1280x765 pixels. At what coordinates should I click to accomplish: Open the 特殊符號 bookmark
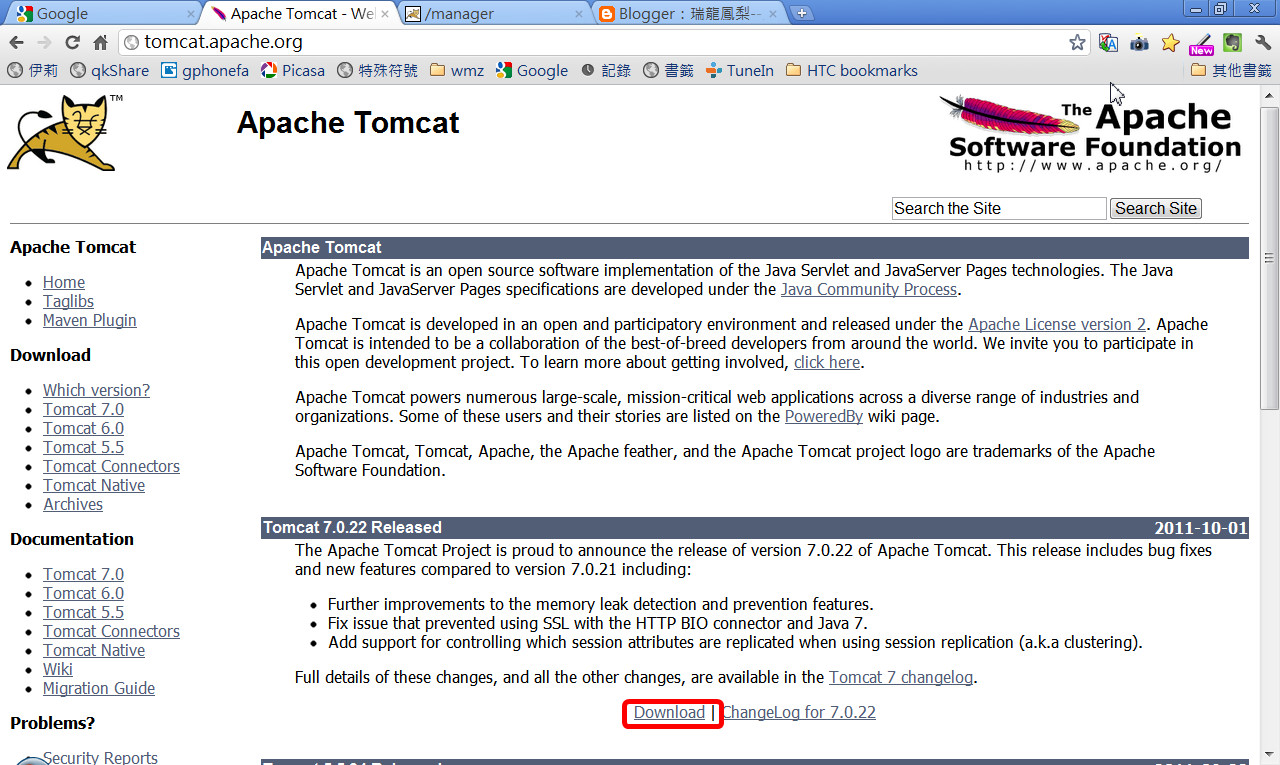tap(378, 70)
